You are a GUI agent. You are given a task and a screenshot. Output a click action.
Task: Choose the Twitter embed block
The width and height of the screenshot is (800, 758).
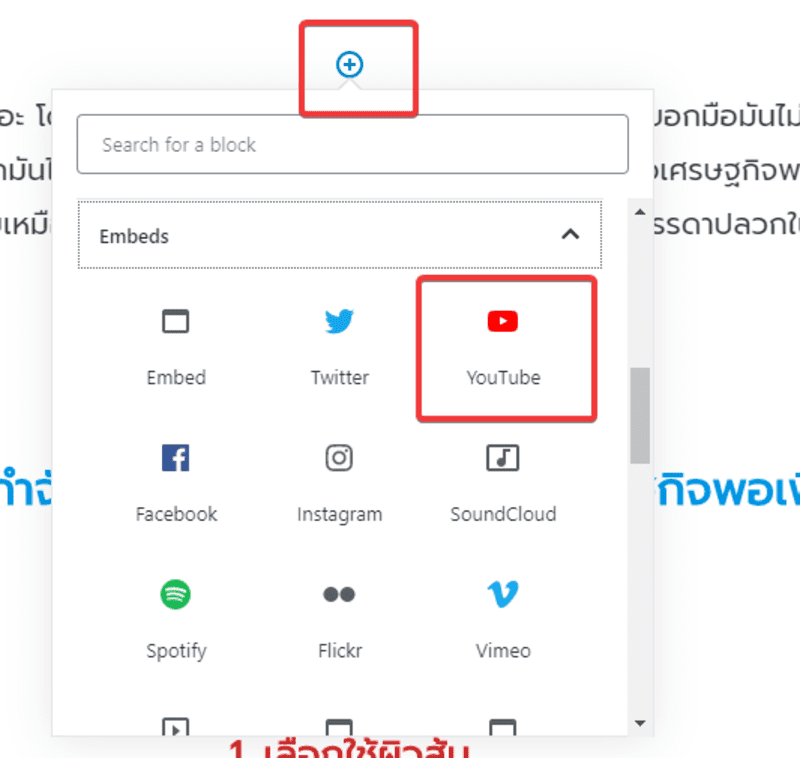click(x=339, y=349)
